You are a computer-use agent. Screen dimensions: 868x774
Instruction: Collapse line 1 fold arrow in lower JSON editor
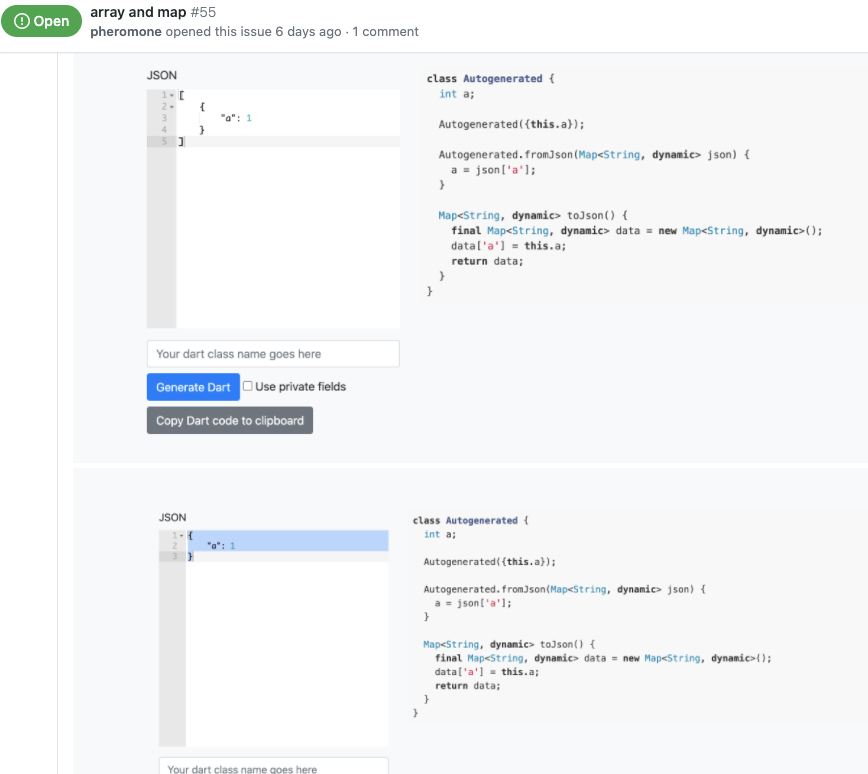(x=182, y=535)
